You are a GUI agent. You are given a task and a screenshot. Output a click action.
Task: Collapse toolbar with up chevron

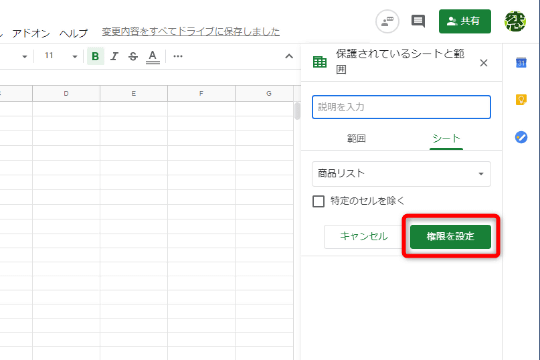pos(289,56)
